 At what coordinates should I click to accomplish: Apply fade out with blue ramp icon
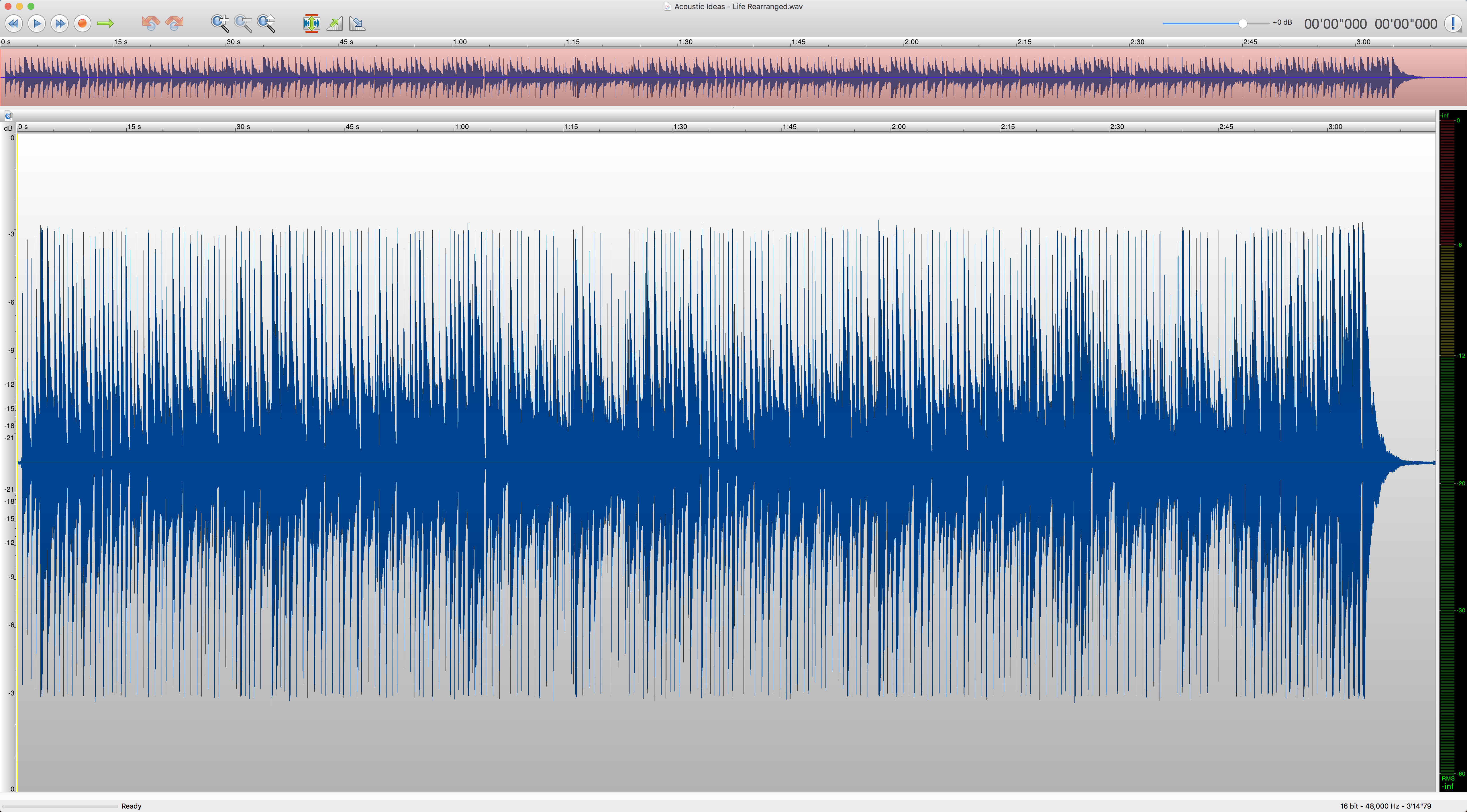pos(357,23)
